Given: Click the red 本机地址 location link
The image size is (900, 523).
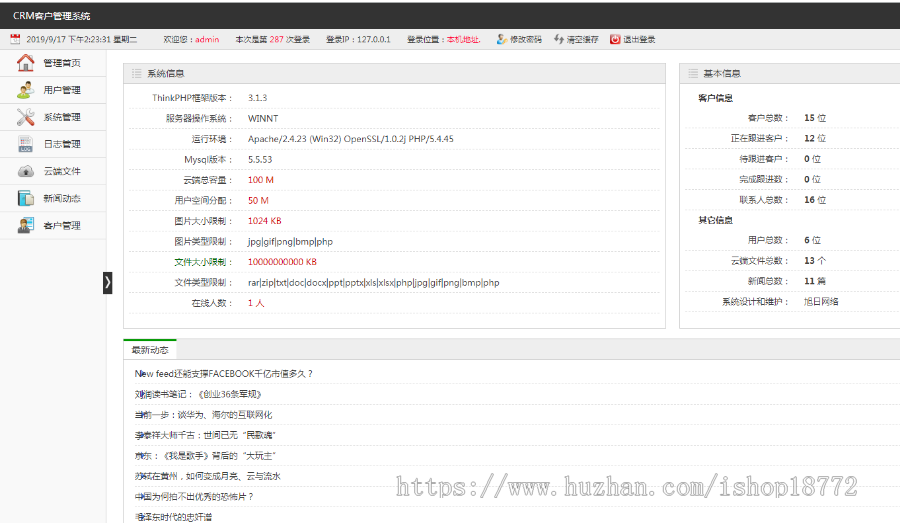Looking at the screenshot, I should coord(463,40).
